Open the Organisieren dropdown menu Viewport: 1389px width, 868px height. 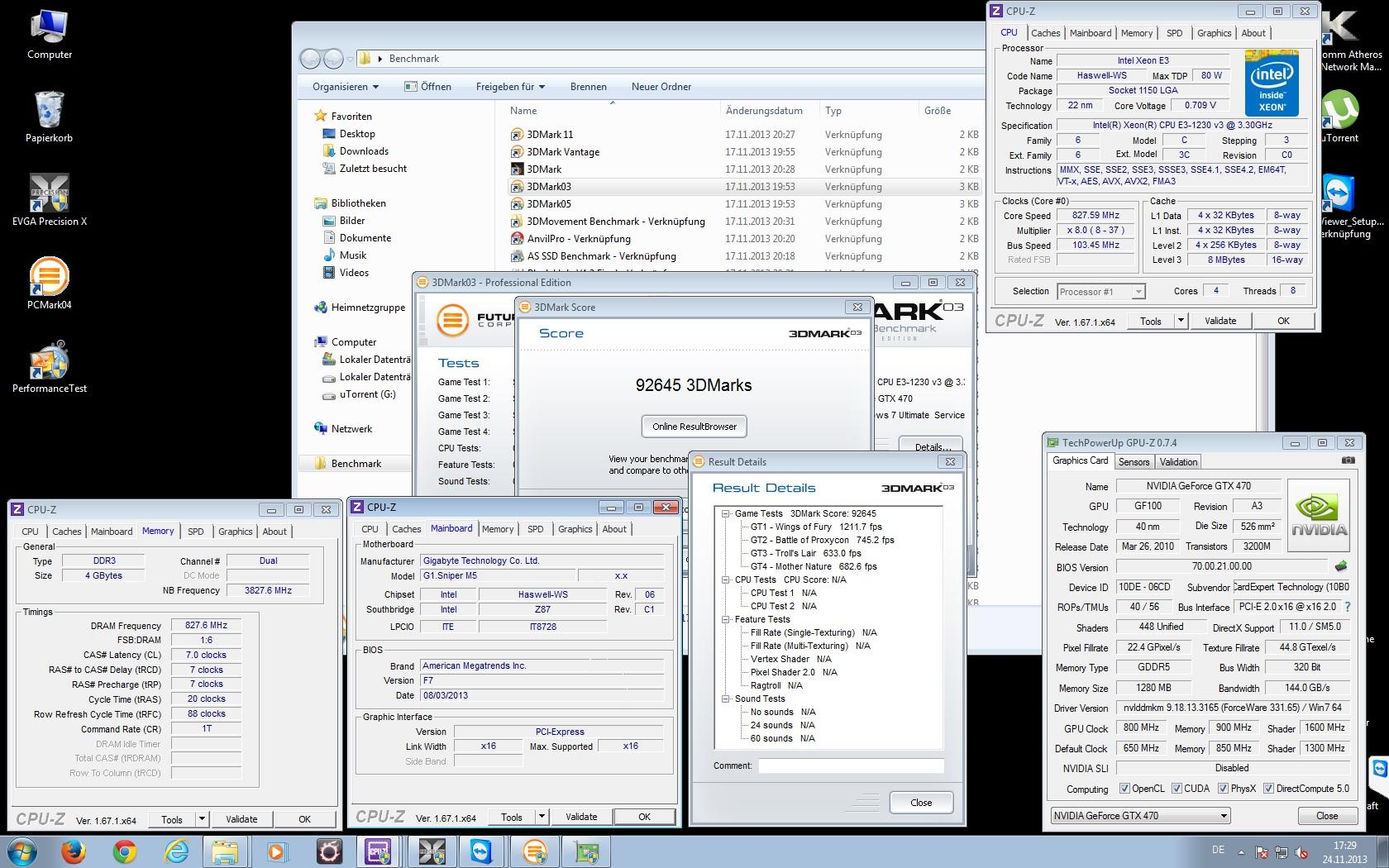(x=346, y=87)
